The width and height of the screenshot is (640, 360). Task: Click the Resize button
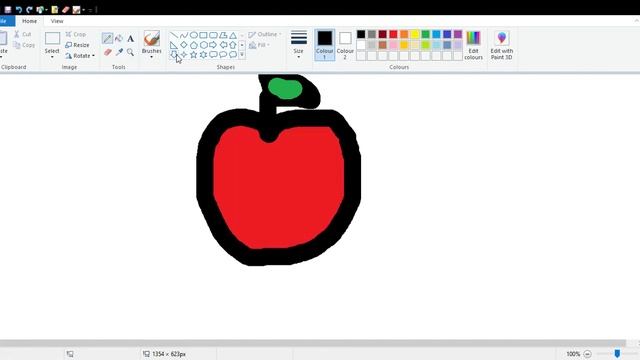coord(77,45)
